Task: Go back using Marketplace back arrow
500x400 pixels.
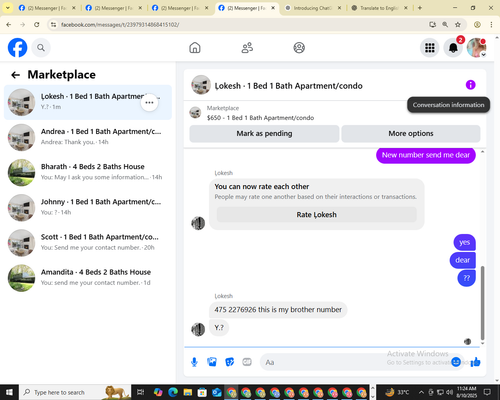Action: 15,75
